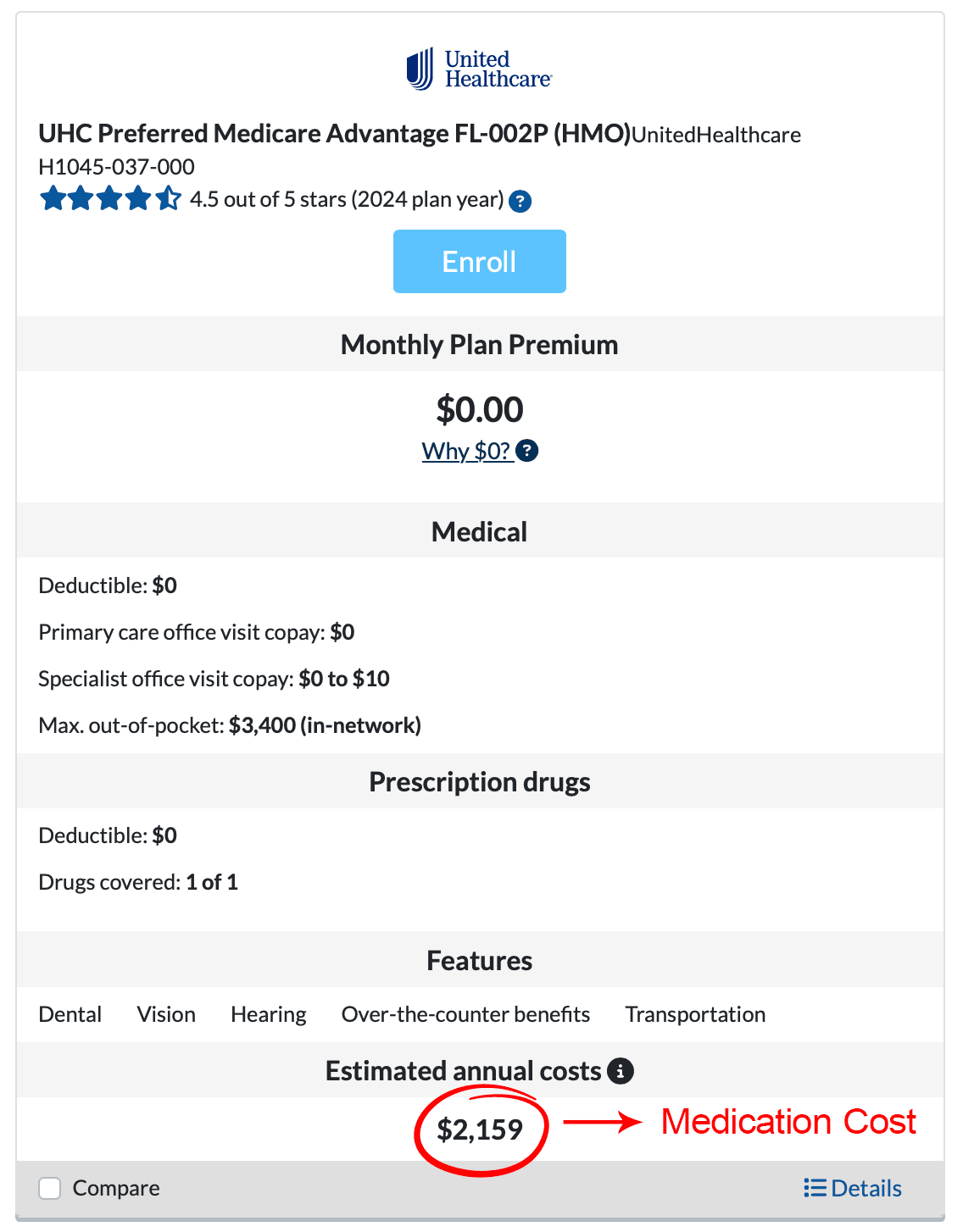Open the star rating help icon

pos(520,202)
